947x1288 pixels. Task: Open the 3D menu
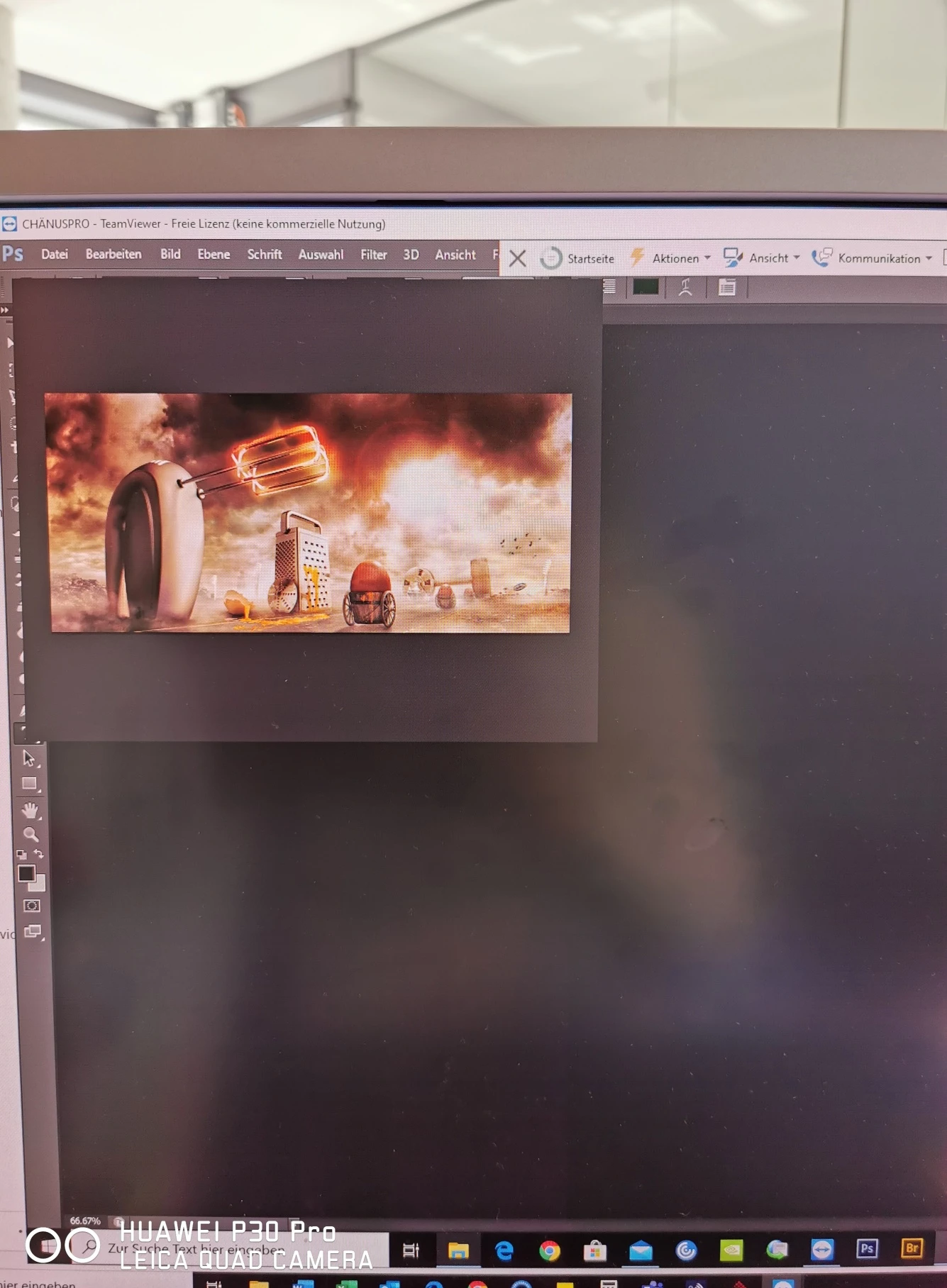tap(411, 254)
